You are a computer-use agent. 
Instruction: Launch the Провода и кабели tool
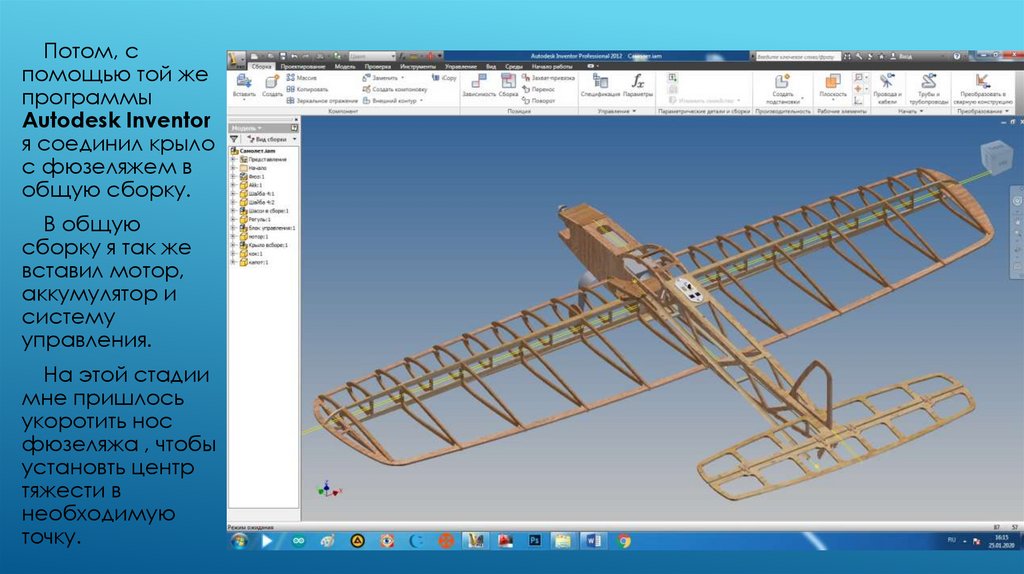click(887, 84)
